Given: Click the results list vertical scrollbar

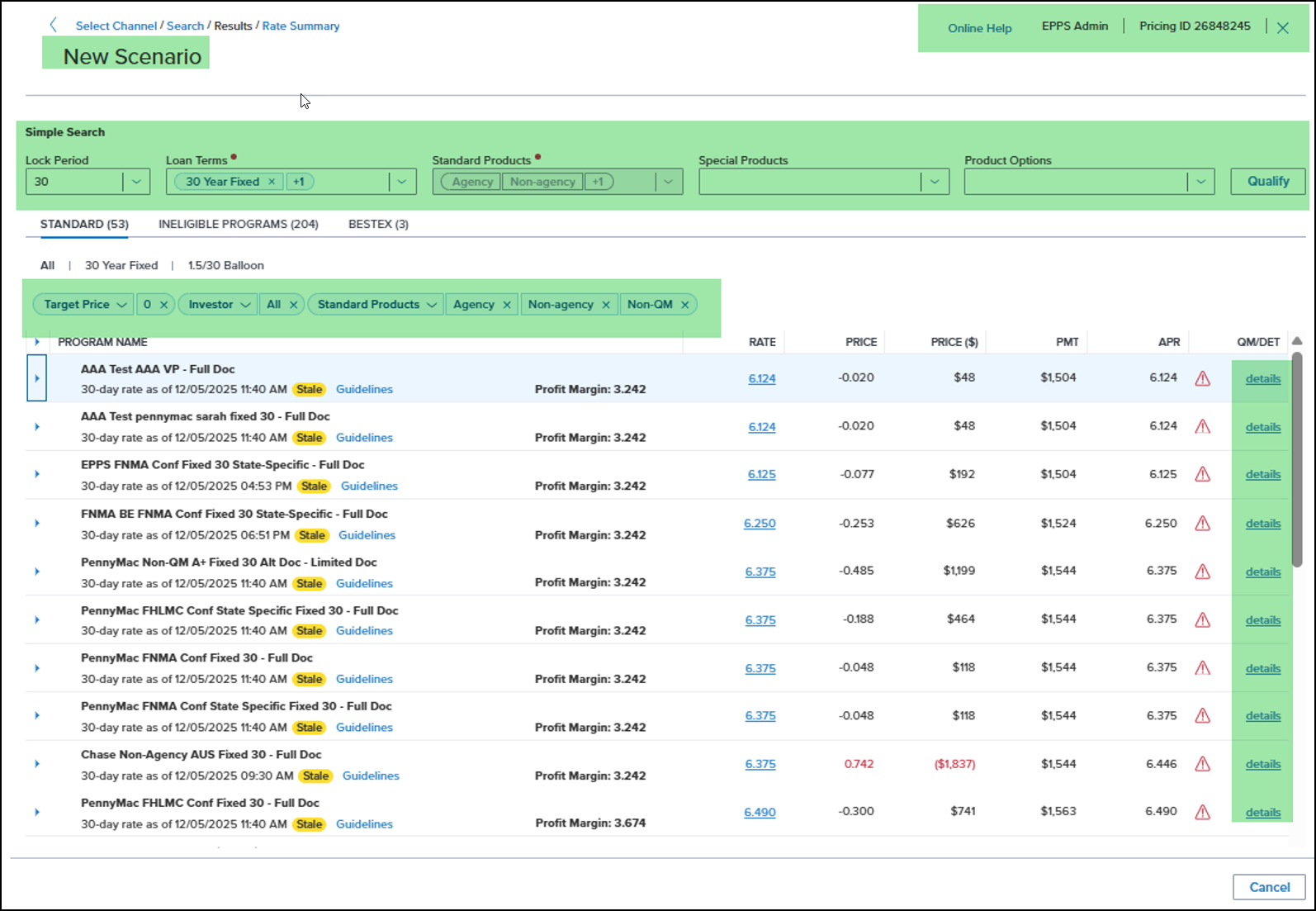Looking at the screenshot, I should pos(1297,459).
